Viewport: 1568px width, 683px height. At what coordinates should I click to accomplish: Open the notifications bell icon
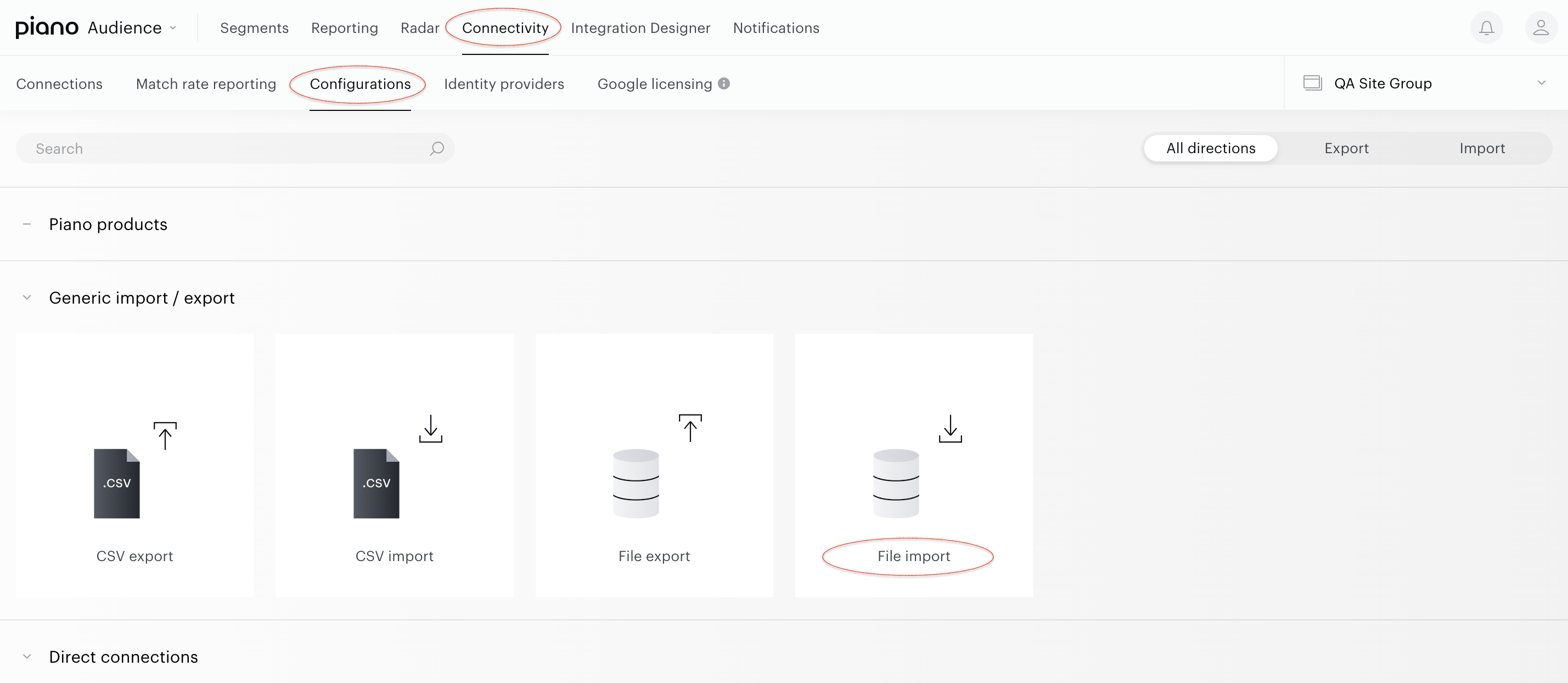[1486, 28]
